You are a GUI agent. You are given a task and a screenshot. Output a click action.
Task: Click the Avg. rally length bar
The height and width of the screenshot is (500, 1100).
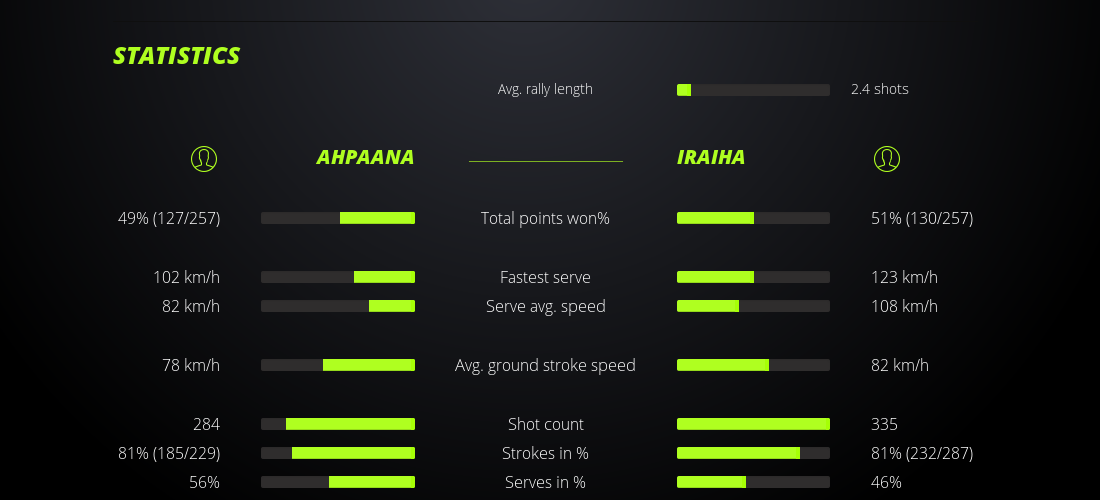(x=753, y=90)
